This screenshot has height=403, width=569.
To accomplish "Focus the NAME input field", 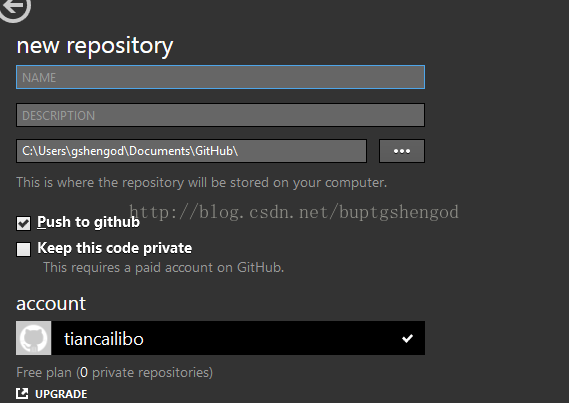I will click(220, 77).
